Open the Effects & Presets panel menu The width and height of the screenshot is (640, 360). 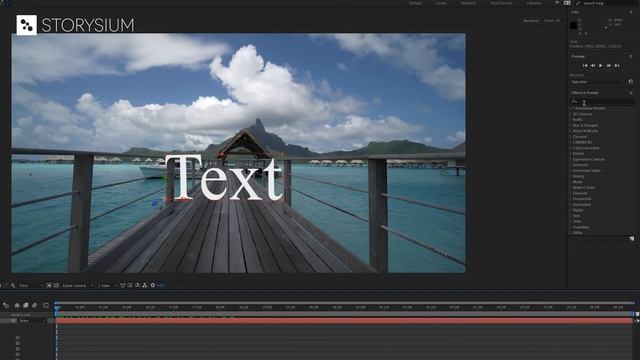[x=631, y=93]
